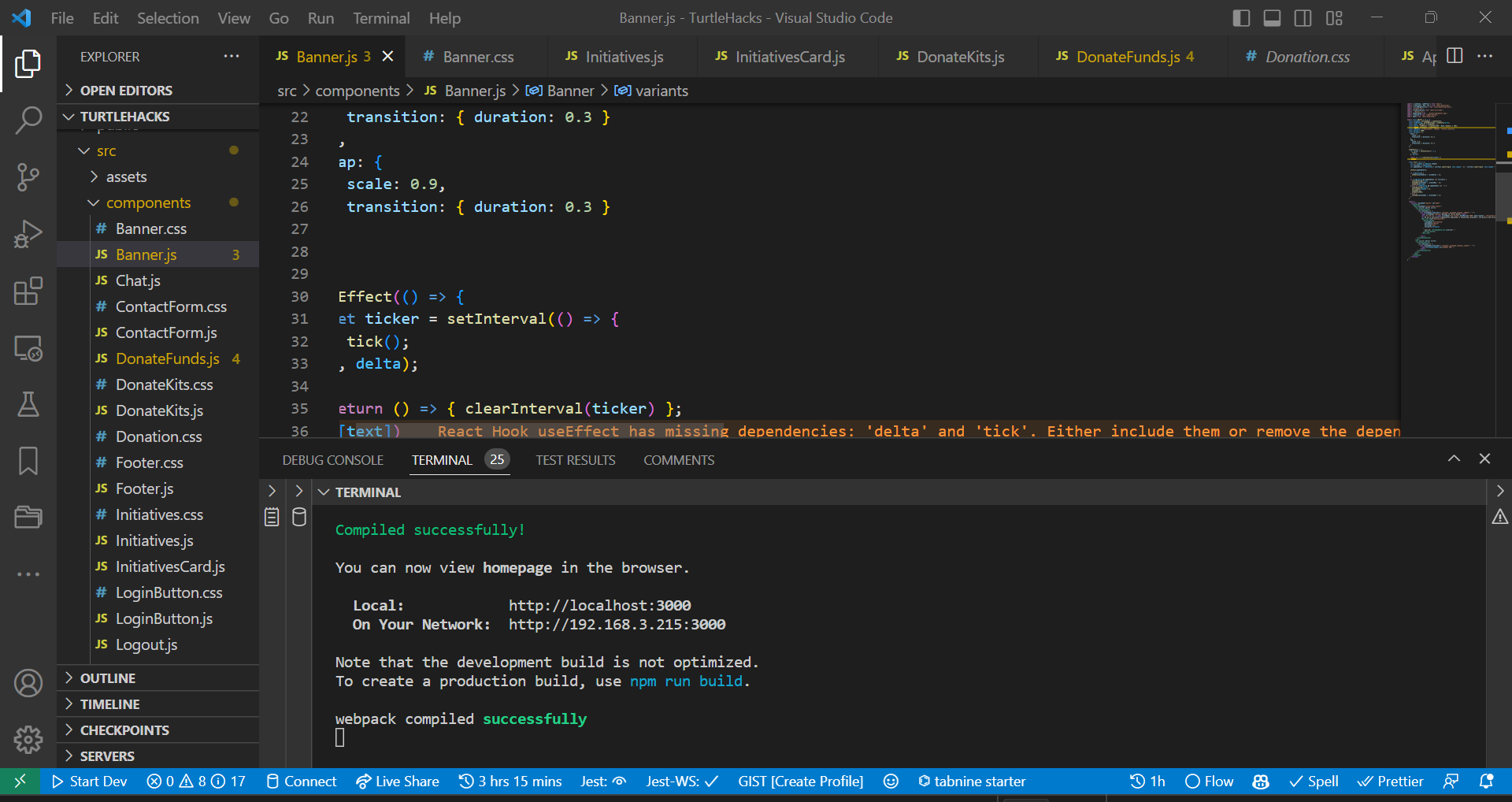
Task: Toggle the Spell checker in status bar
Action: click(x=1314, y=782)
